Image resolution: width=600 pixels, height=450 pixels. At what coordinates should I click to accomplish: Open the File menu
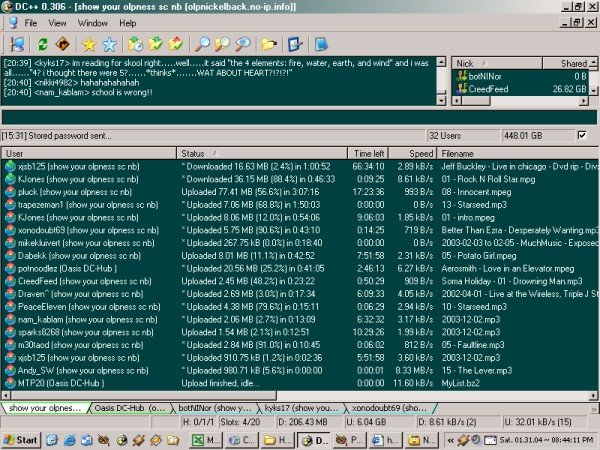[x=31, y=23]
